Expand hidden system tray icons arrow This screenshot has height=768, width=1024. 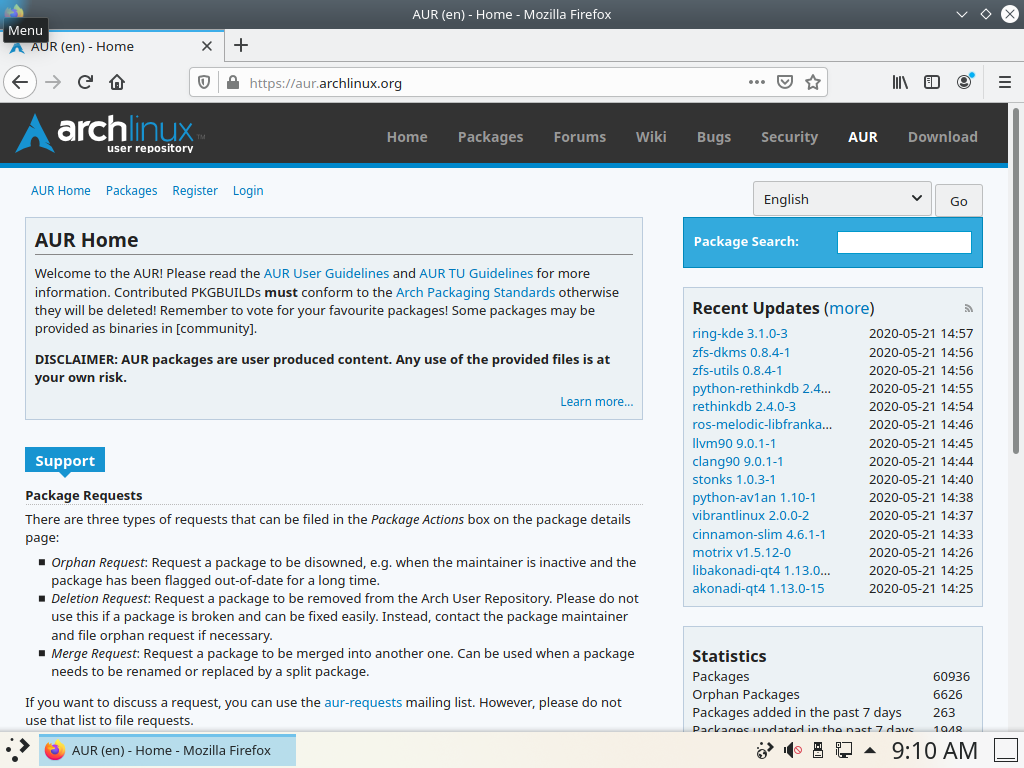pyautogui.click(x=870, y=750)
